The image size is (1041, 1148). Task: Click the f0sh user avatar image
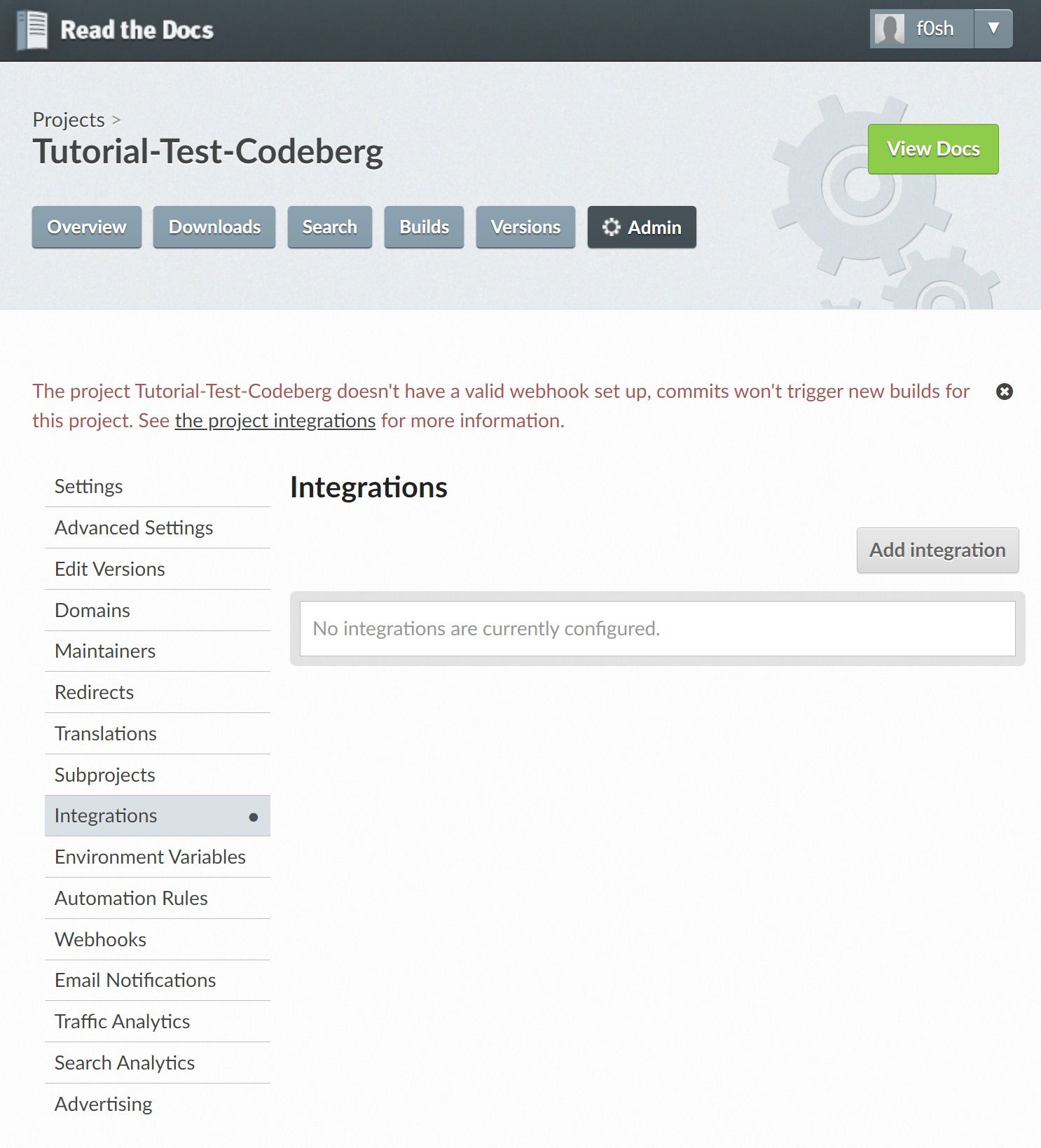point(890,29)
